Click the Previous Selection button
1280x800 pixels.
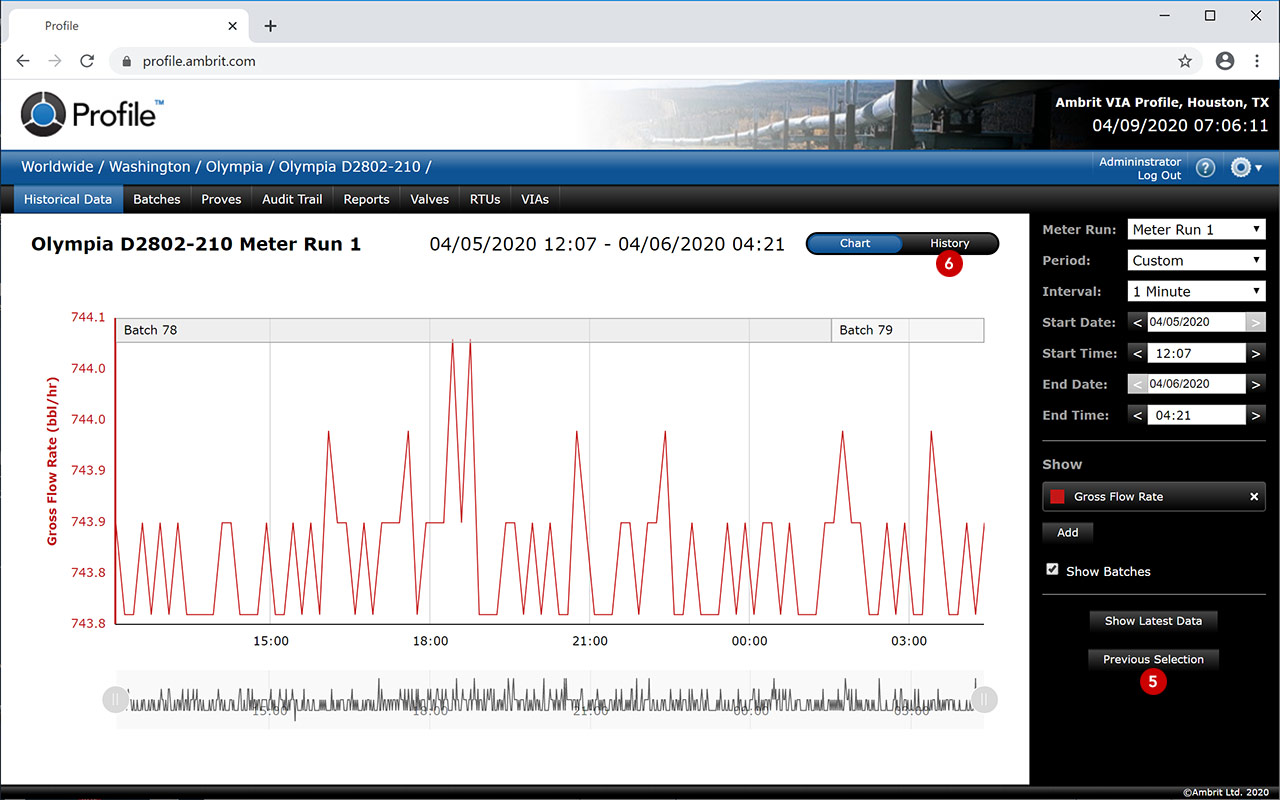(1153, 659)
